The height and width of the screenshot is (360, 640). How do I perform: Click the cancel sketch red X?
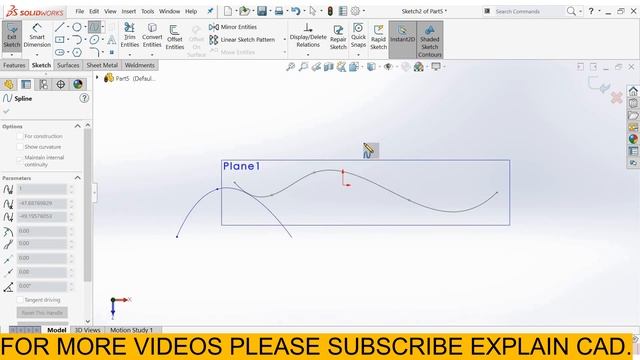click(616, 98)
